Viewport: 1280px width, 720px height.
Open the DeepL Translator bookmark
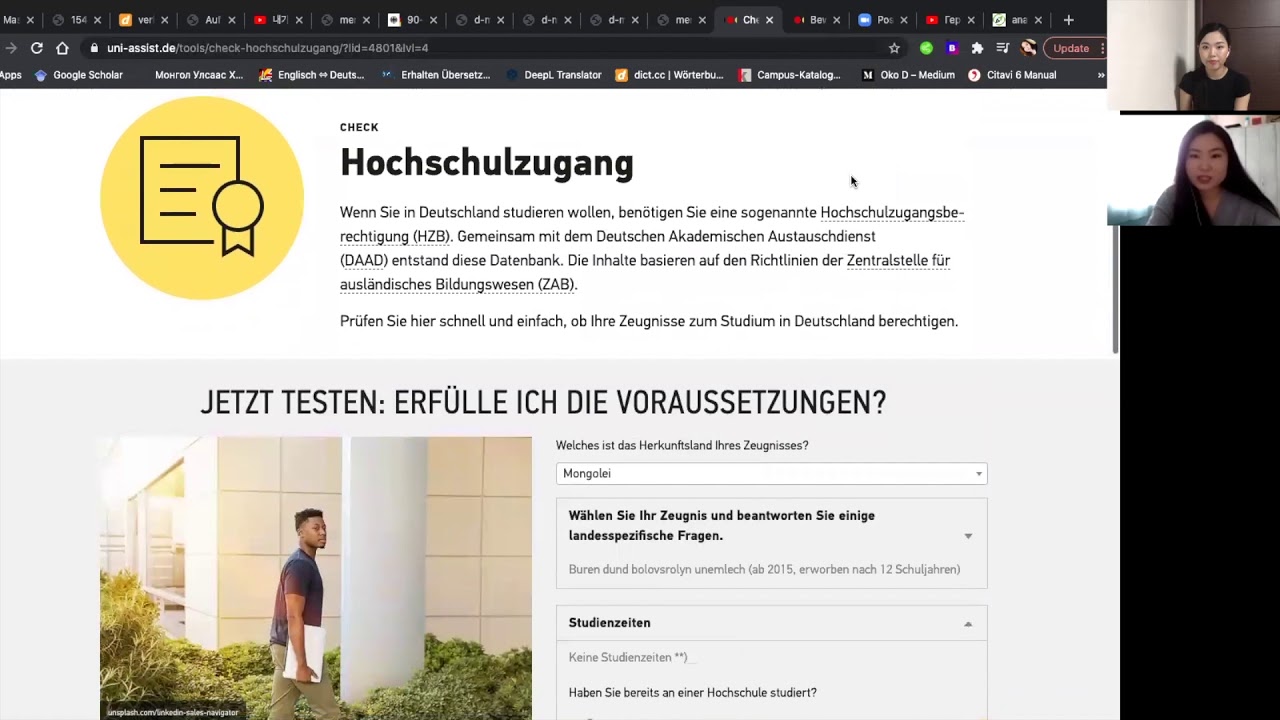554,75
